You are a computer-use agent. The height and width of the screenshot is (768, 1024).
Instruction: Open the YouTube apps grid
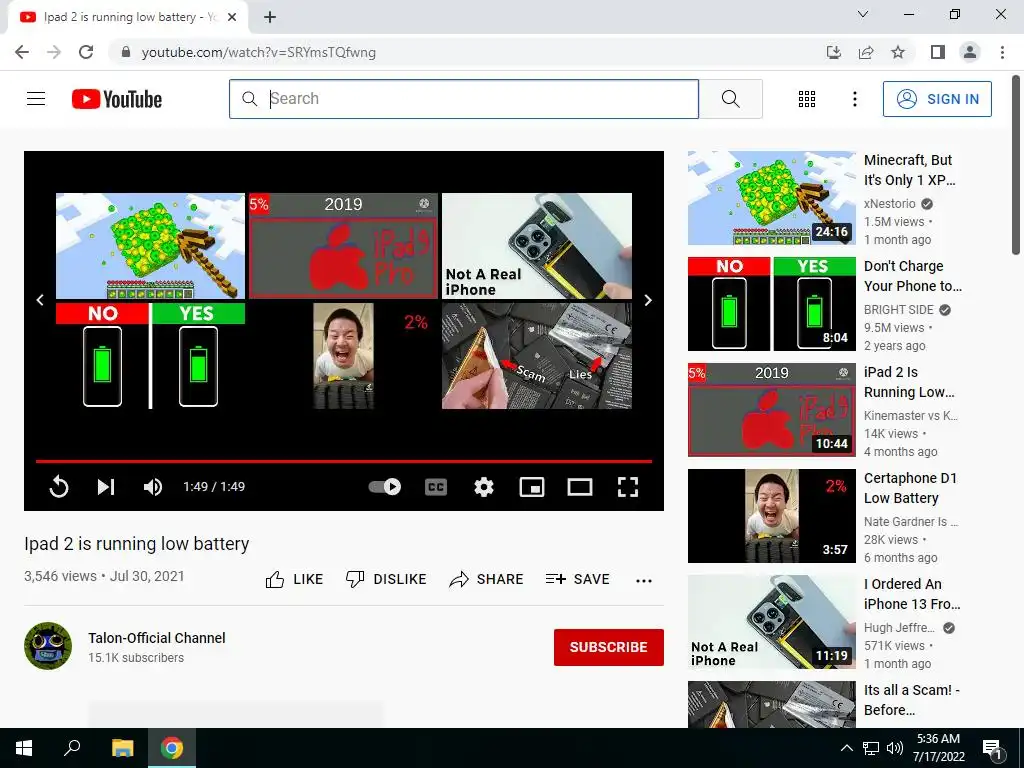coord(807,99)
